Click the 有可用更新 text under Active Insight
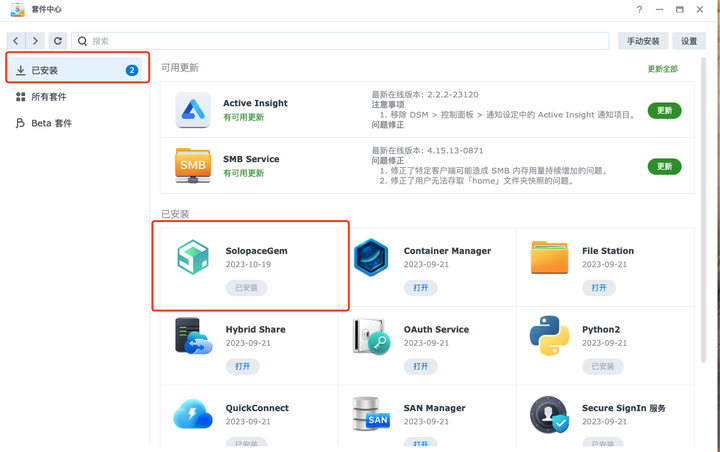Image resolution: width=720 pixels, height=452 pixels. click(x=243, y=117)
